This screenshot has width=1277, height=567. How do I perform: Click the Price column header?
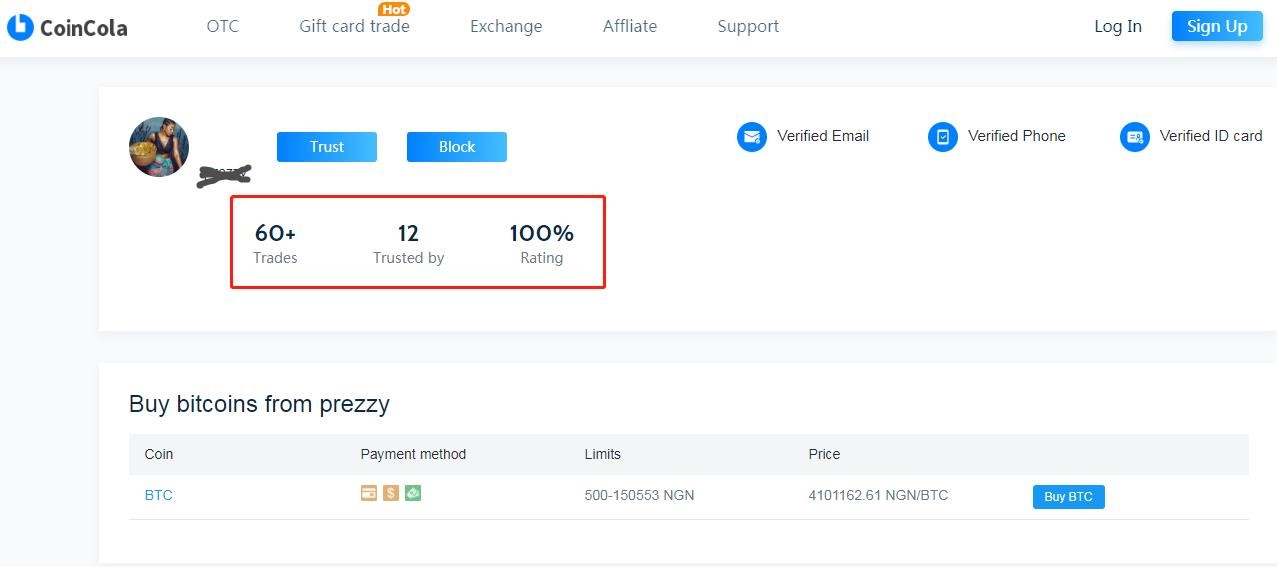tap(824, 454)
